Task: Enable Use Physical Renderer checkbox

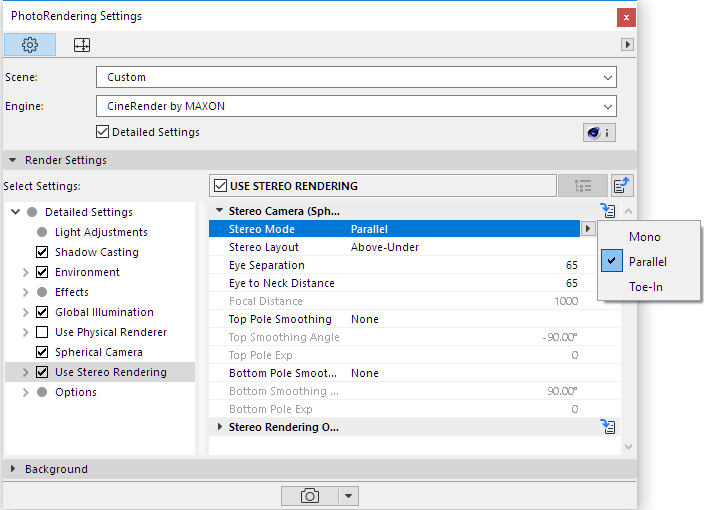Action: click(x=42, y=332)
